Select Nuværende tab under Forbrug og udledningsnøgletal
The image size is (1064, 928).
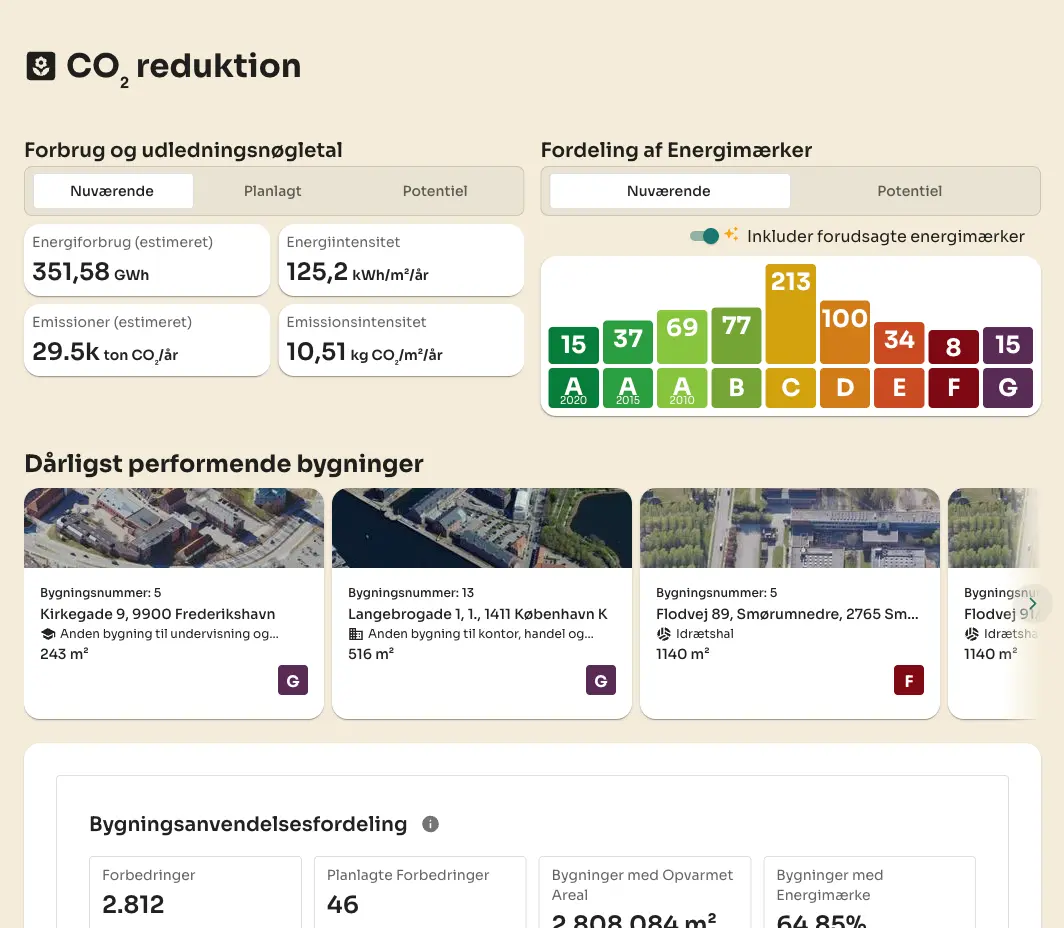113,191
